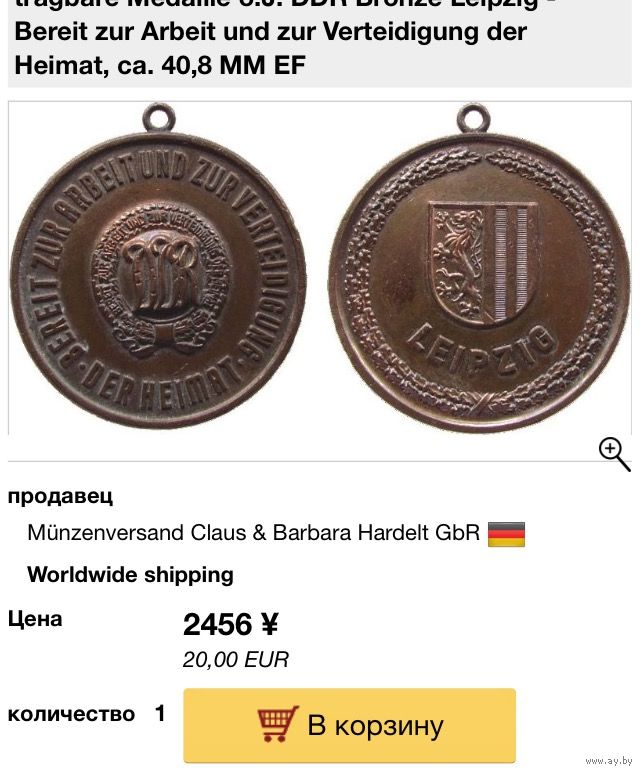This screenshot has height=772, width=640.
Task: Click the 20,00 EUR converted price
Action: [236, 660]
